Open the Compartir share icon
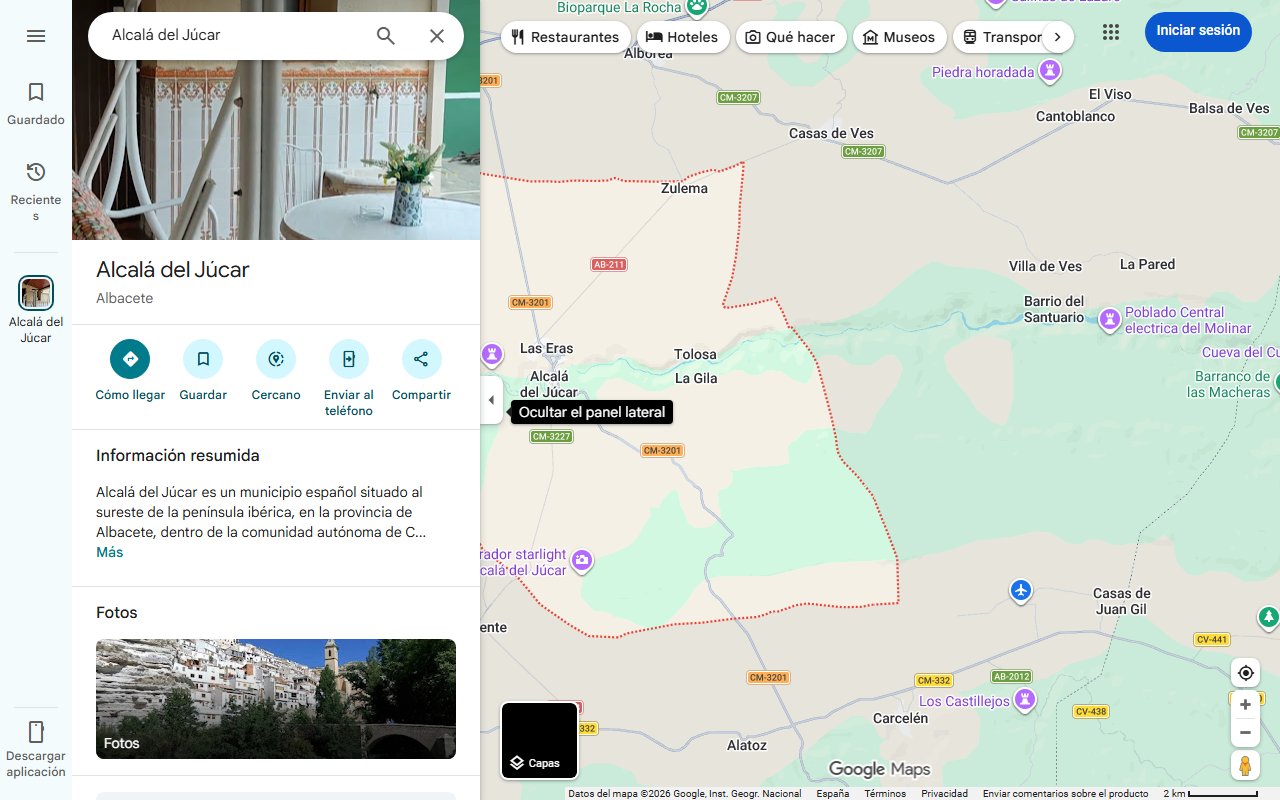Screen dimensions: 1280x800 (x=420, y=358)
